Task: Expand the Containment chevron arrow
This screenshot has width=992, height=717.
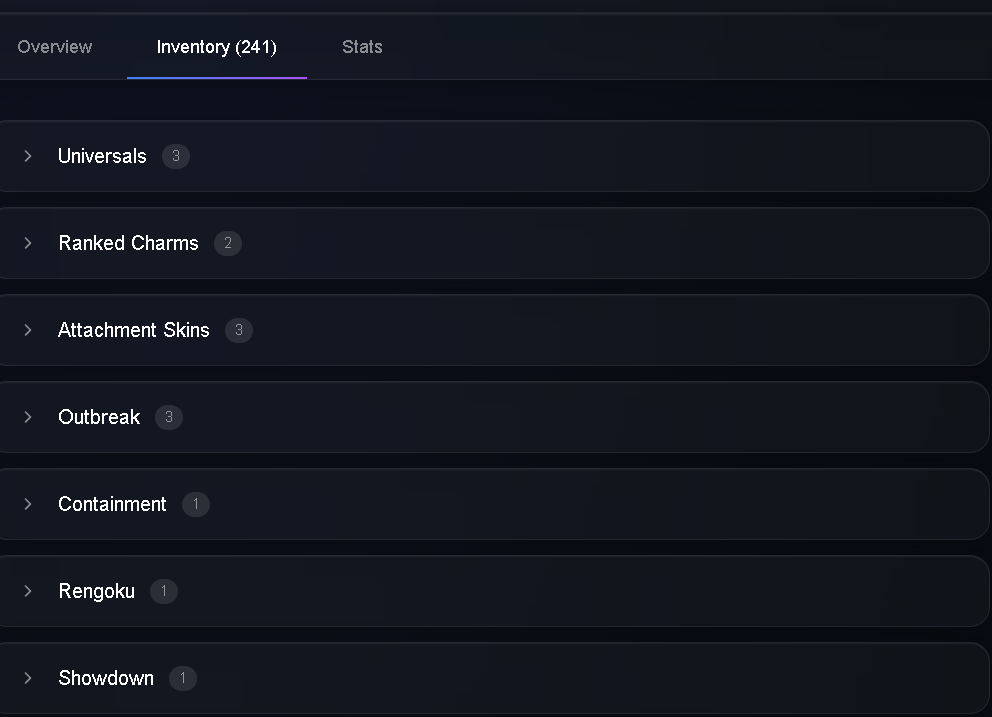Action: coord(28,504)
